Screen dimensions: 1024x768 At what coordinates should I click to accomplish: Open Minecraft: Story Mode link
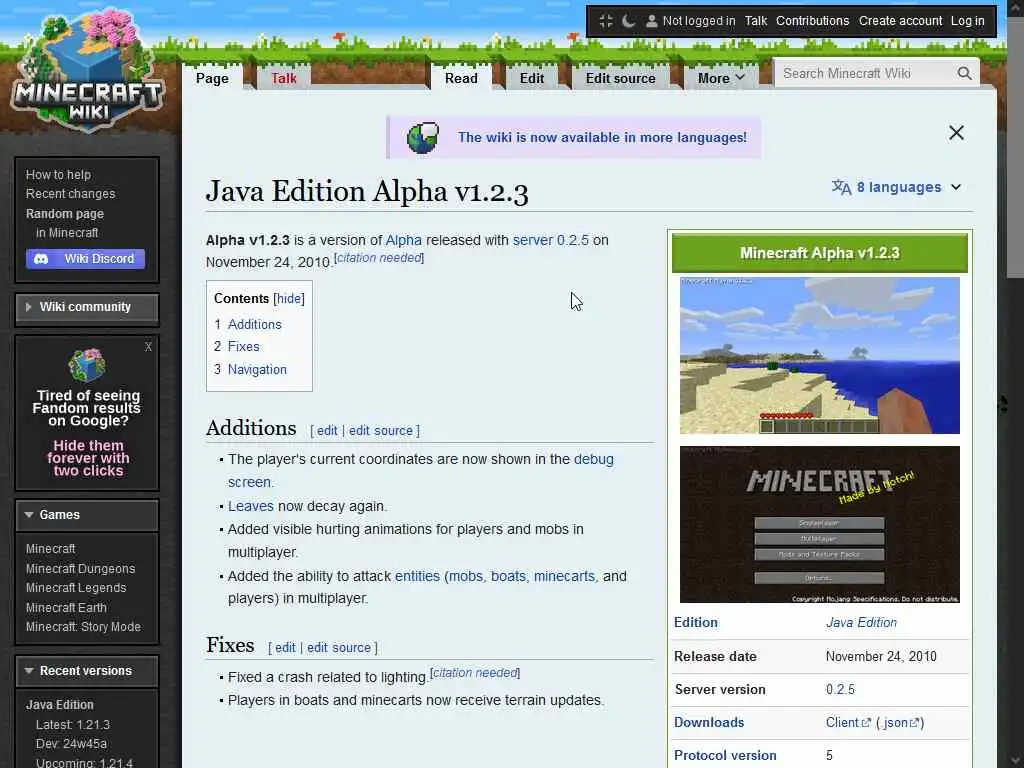coord(83,627)
